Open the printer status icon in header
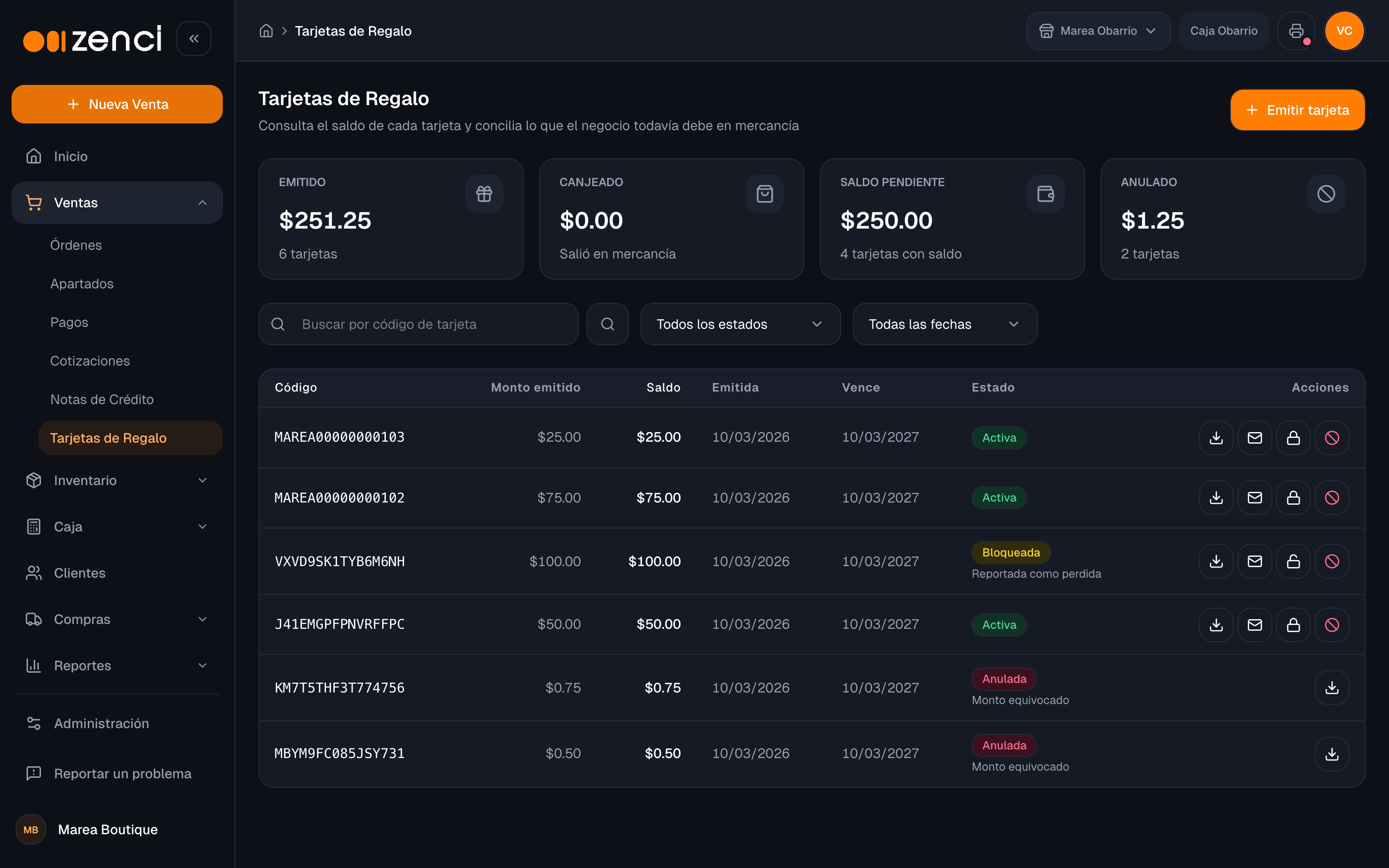The height and width of the screenshot is (868, 1389). (1296, 31)
